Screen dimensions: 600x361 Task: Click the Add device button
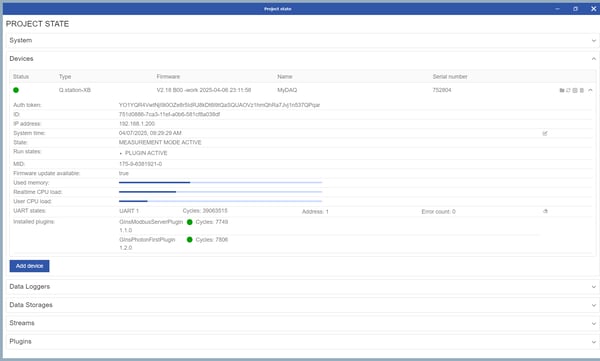tap(29, 266)
